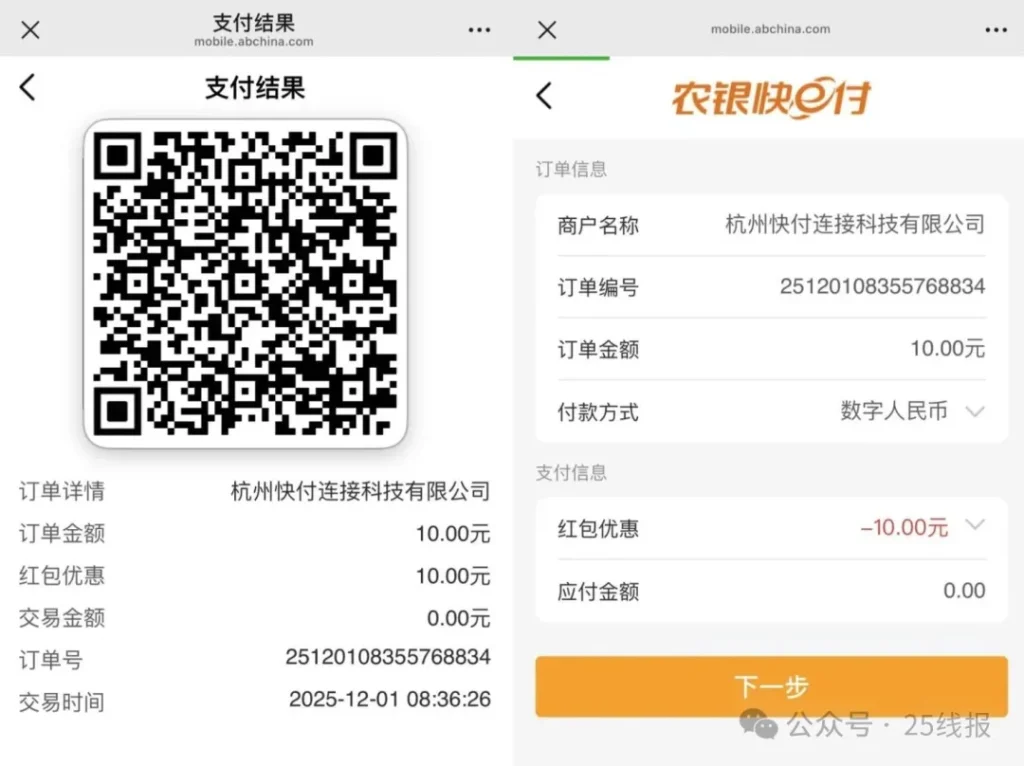Image resolution: width=1024 pixels, height=766 pixels.
Task: Tap the payment QR code image
Action: (x=246, y=283)
